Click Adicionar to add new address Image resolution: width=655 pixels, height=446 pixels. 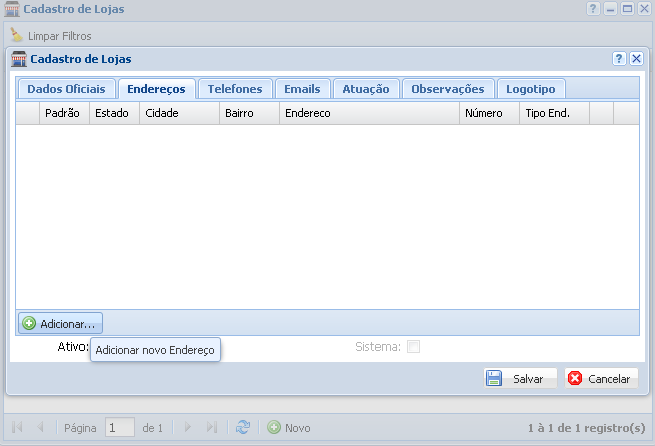(60, 323)
